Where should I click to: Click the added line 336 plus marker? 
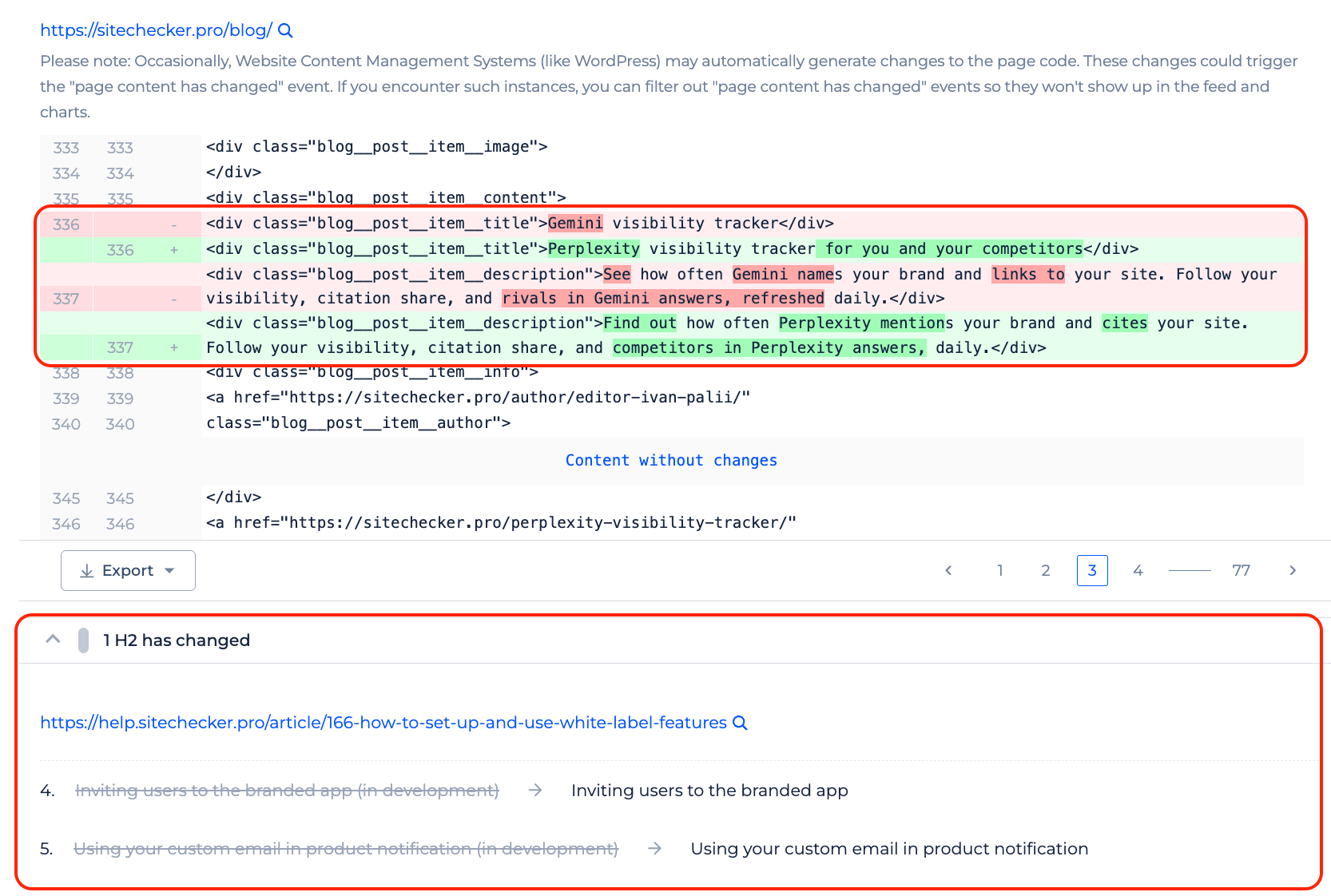pos(173,250)
